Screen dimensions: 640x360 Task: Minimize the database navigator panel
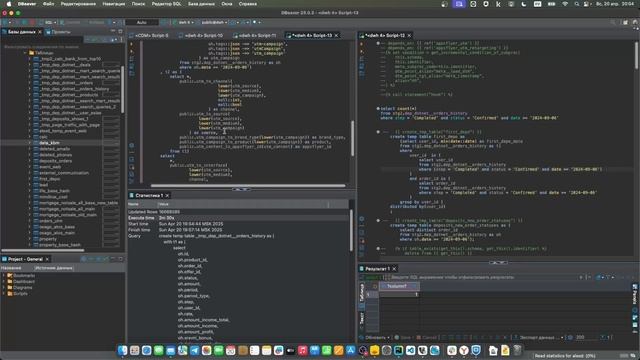click(113, 31)
